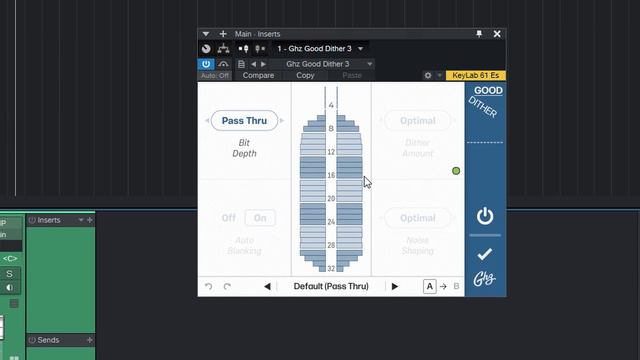Step bit depth down with left arrow
640x360 pixels.
click(207, 121)
